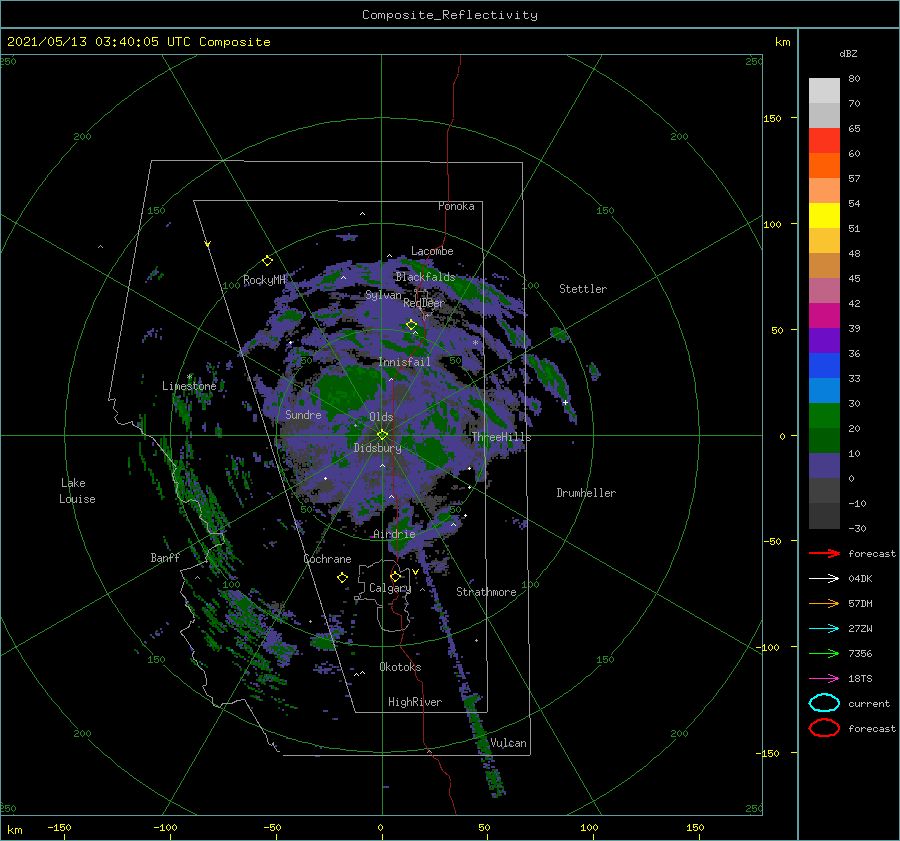Click the RedDeer city label
Viewport: 900px width, 841px height.
coord(424,303)
